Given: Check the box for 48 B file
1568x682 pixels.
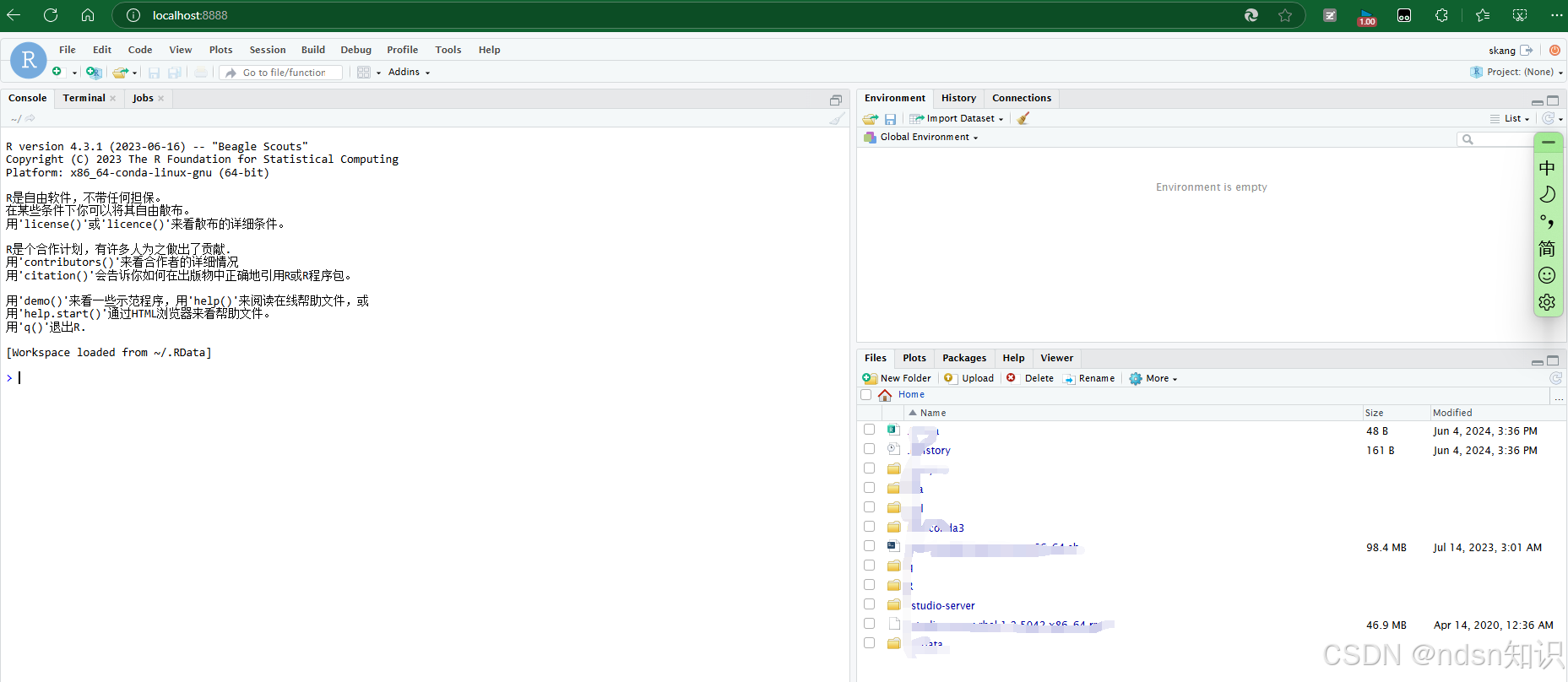Looking at the screenshot, I should [x=869, y=430].
